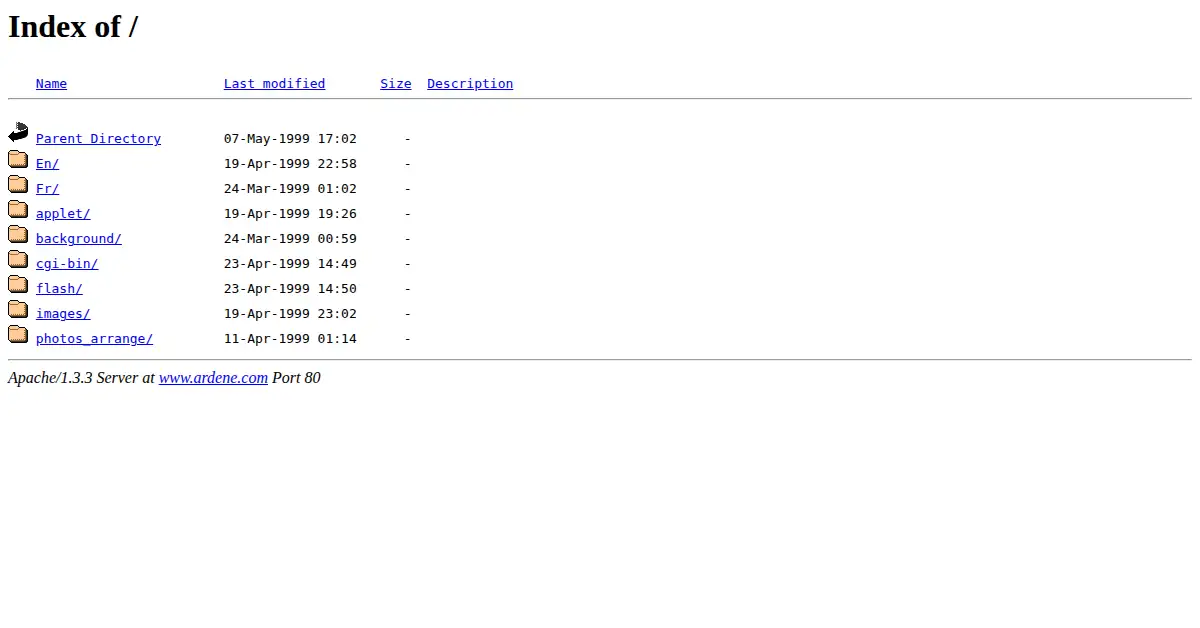Click the folder icon beside En/
Screen dimensions: 1200x628
point(18,159)
